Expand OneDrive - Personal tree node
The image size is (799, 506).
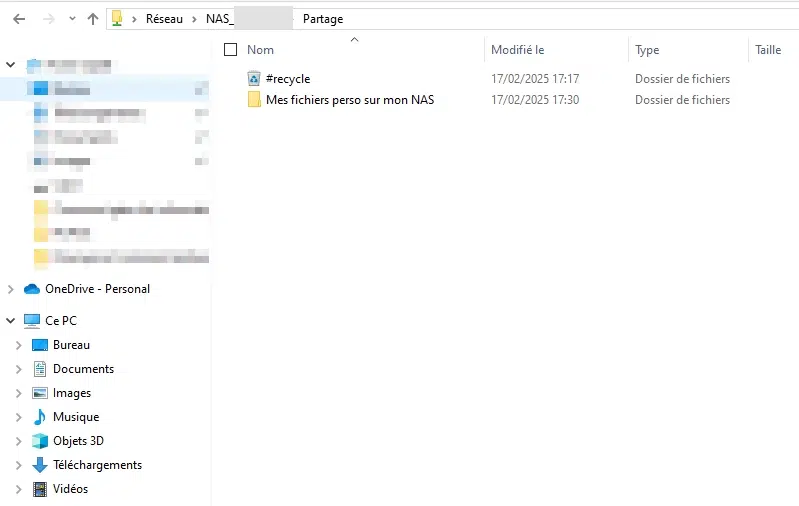[11, 289]
